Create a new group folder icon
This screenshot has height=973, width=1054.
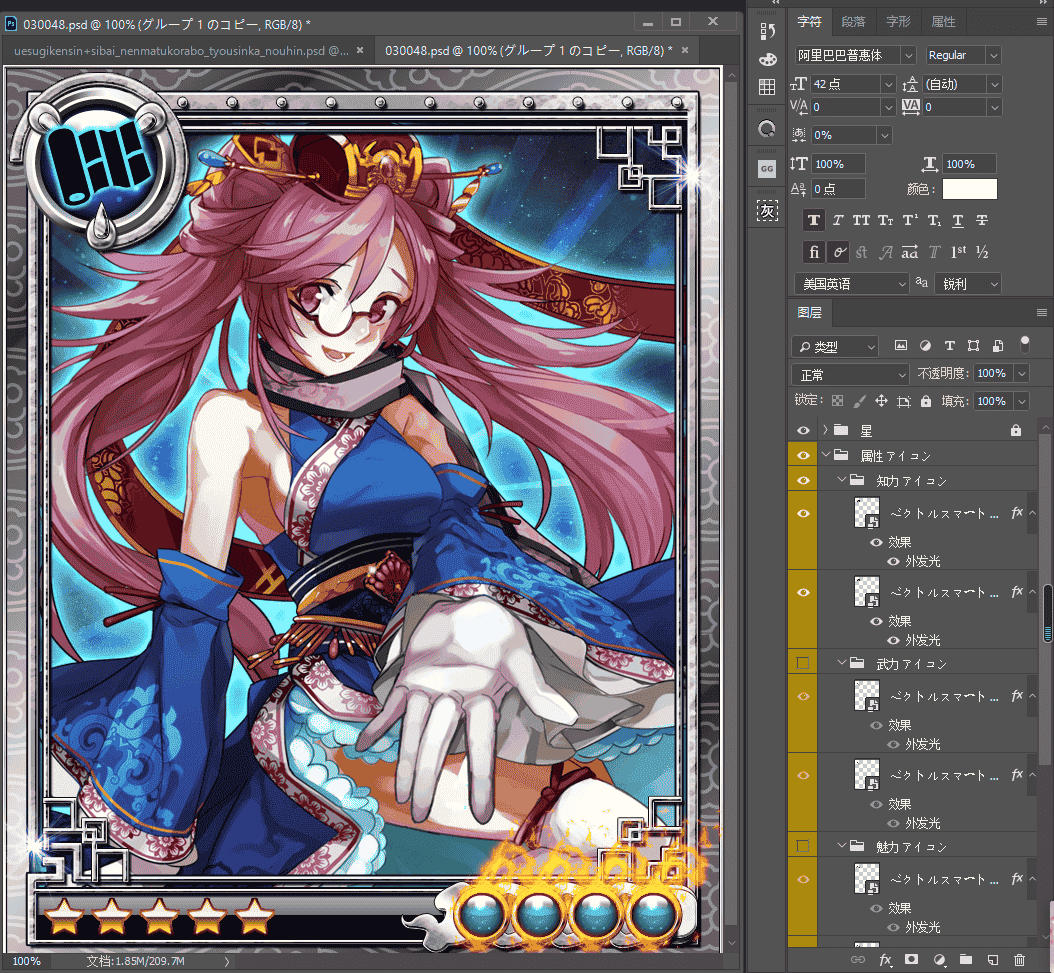pos(965,960)
